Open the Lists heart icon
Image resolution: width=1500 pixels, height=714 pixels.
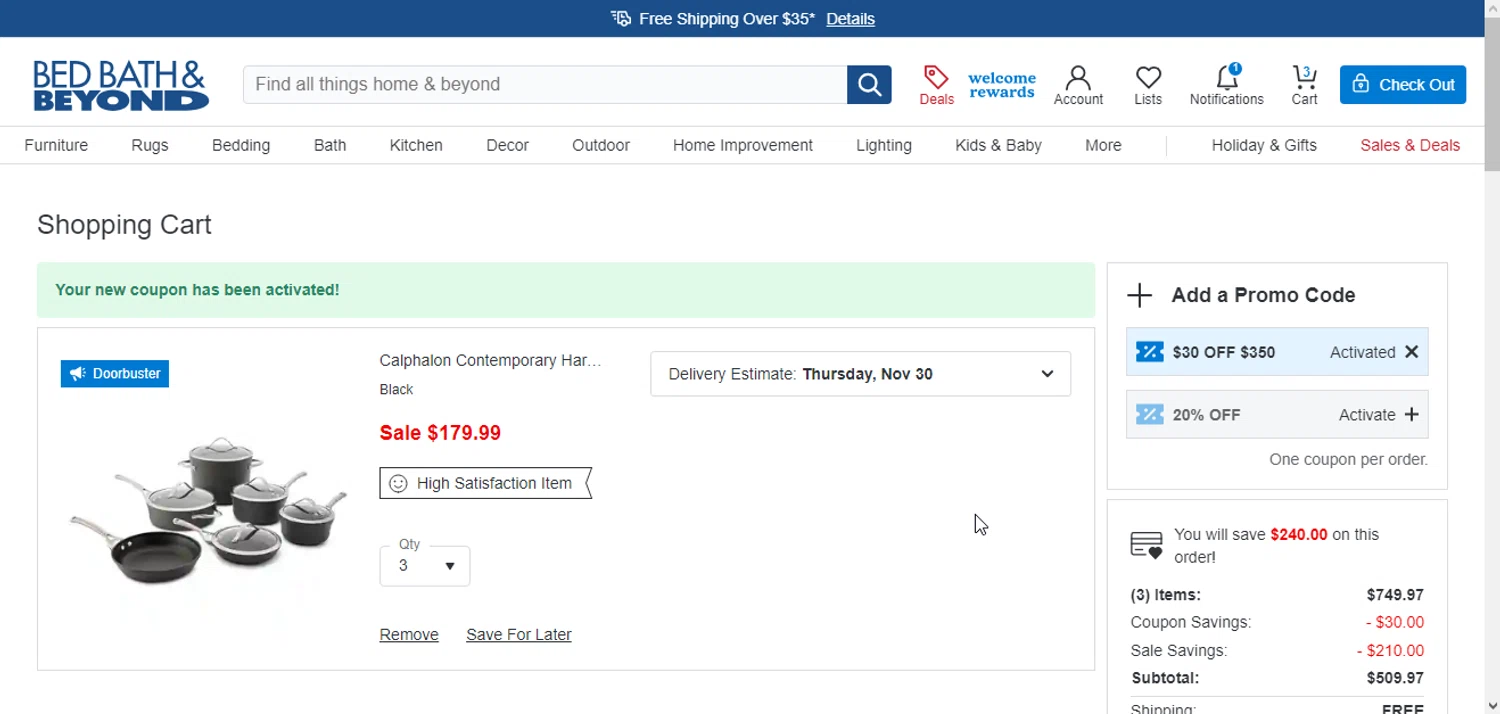1148,85
